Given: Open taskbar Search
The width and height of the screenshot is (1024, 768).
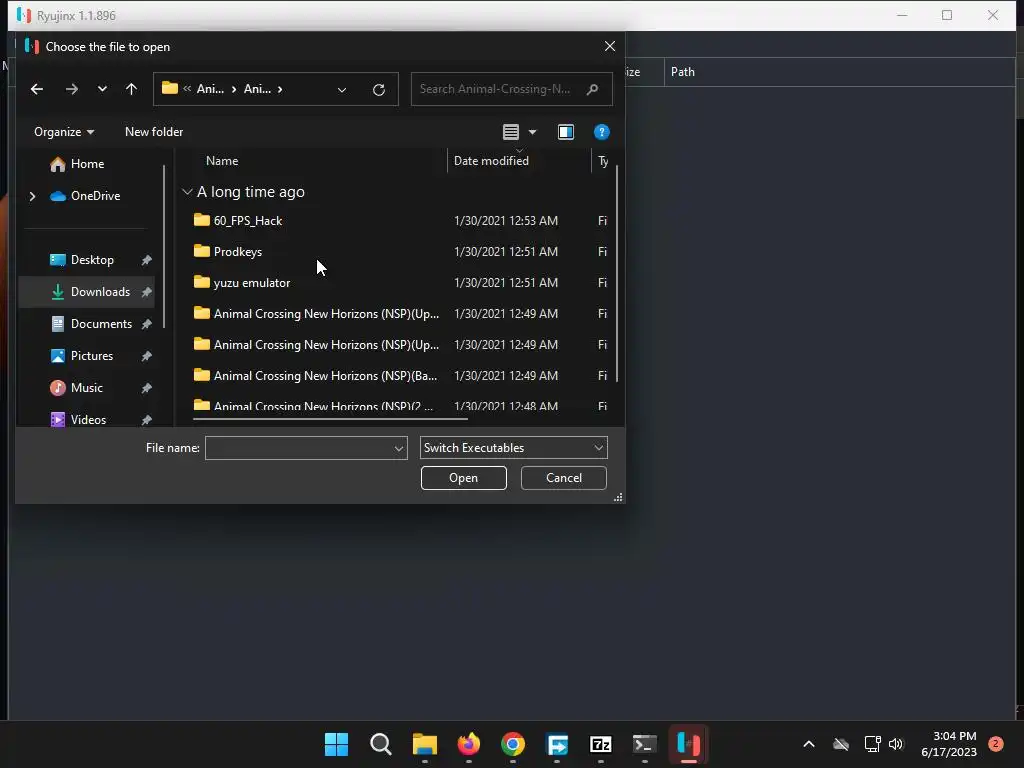Looking at the screenshot, I should pos(381,744).
